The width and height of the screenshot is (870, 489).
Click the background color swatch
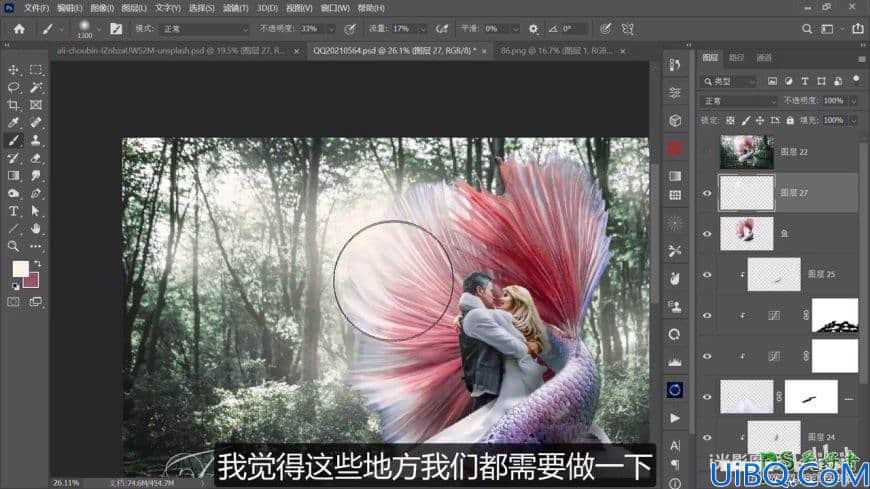(x=33, y=281)
